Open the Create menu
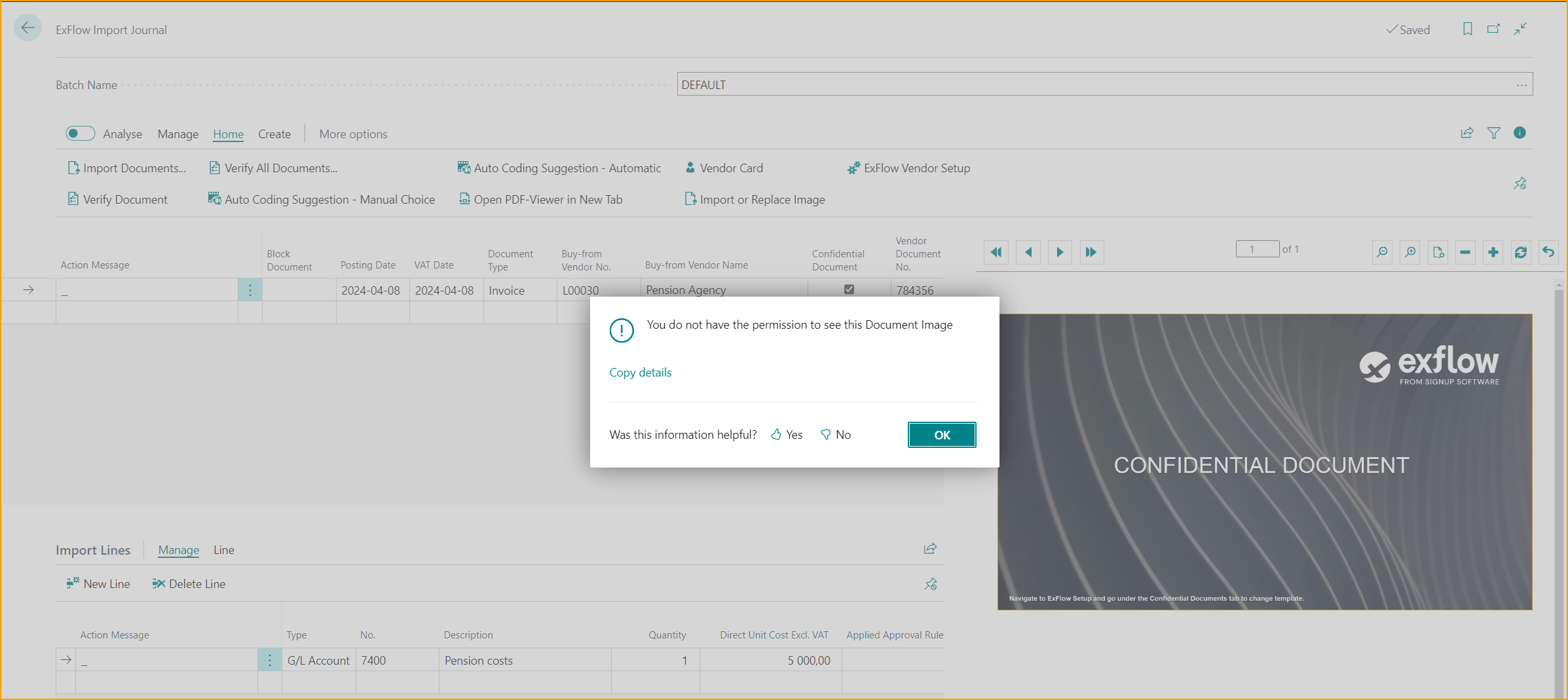The height and width of the screenshot is (700, 1568). (274, 134)
